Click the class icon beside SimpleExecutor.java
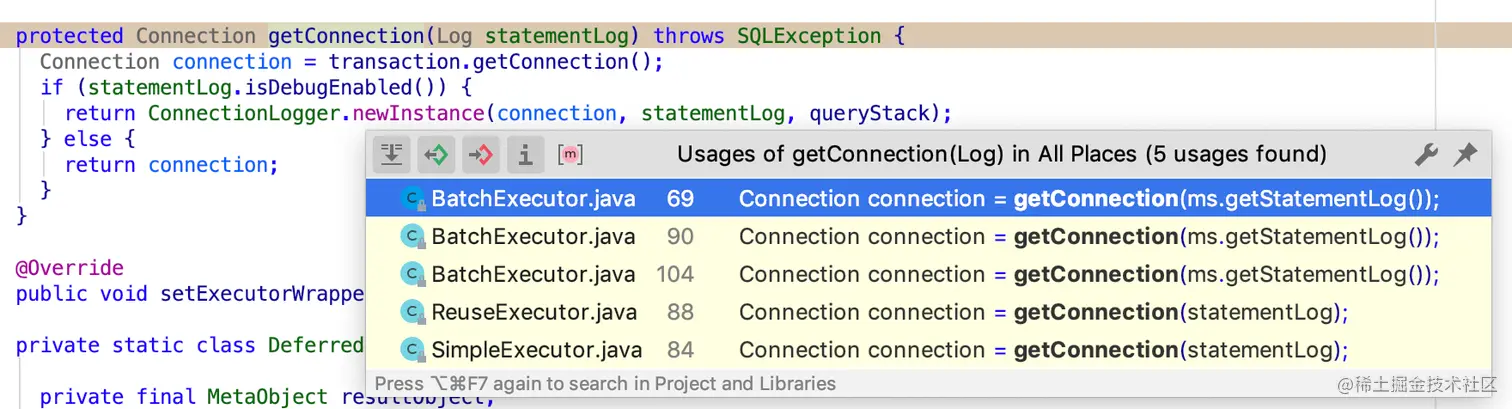This screenshot has width=1512, height=409. [412, 351]
